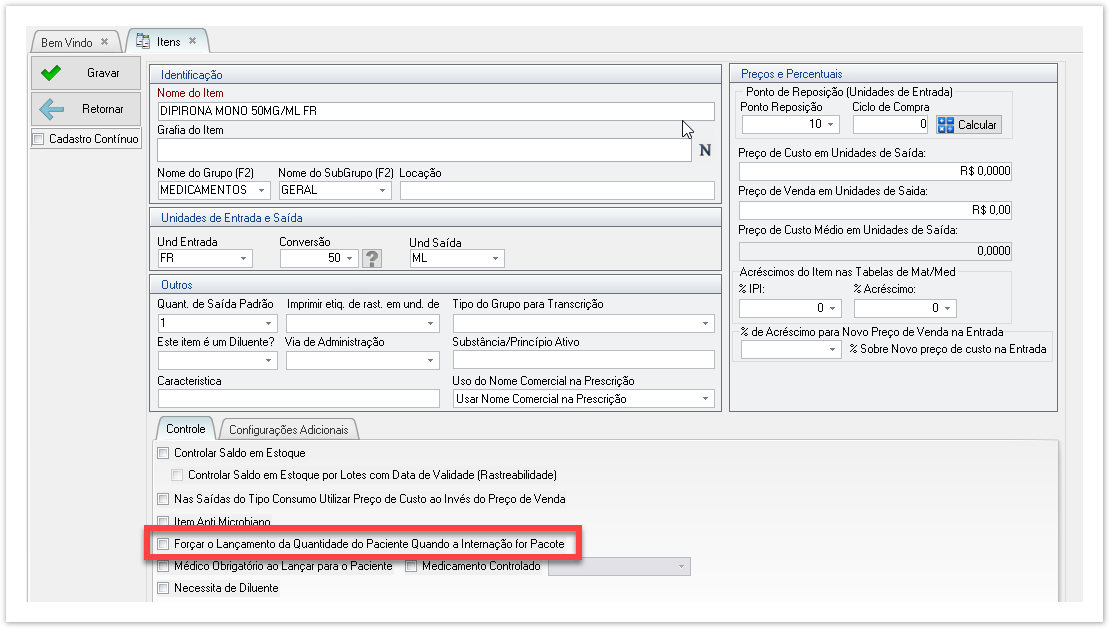1109x628 pixels.
Task: Check Controlar Saldo em Estoque
Action: pyautogui.click(x=164, y=454)
